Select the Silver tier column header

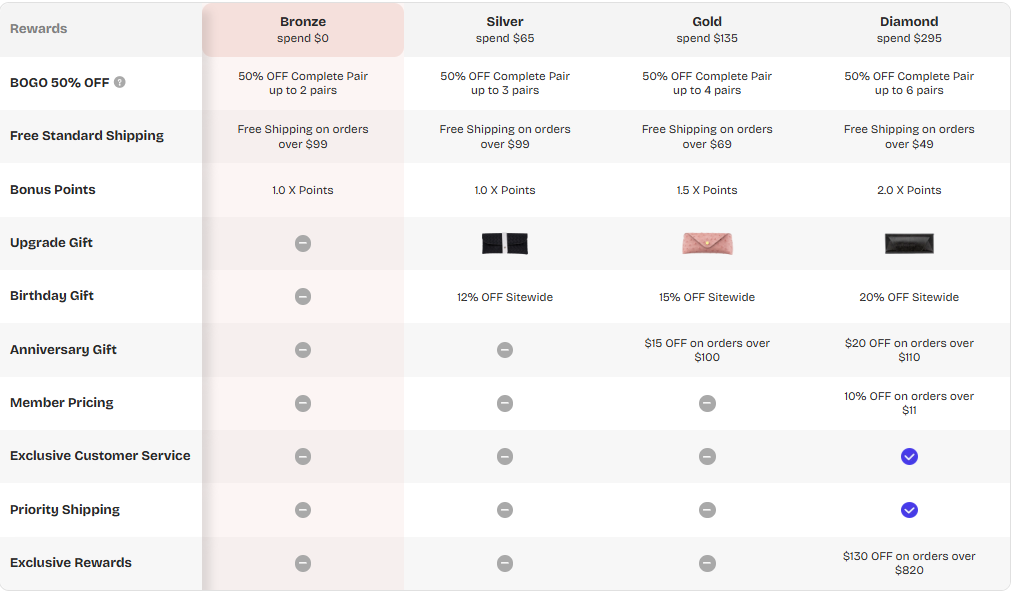(505, 29)
